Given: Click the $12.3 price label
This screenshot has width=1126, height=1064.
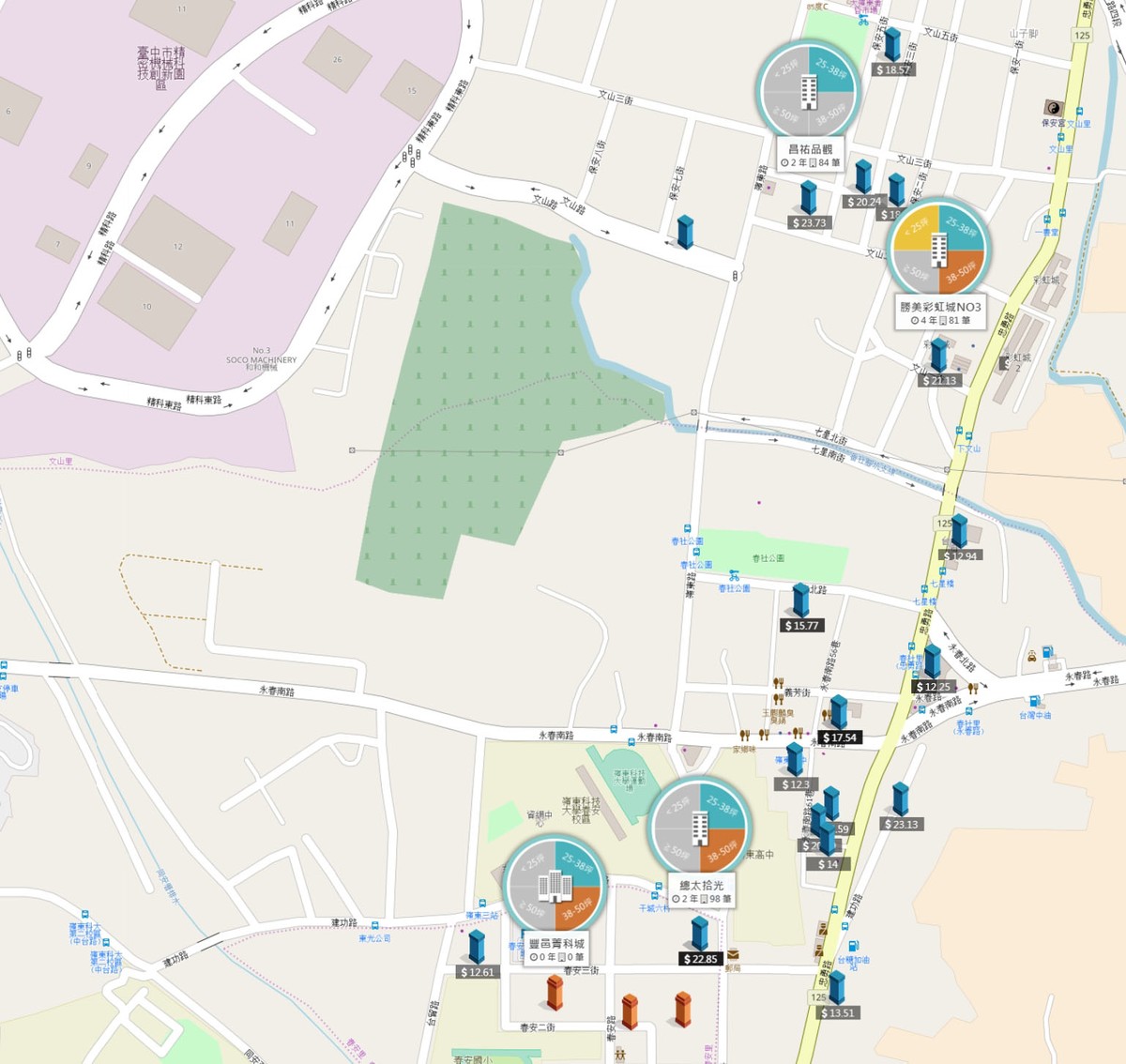Looking at the screenshot, I should [x=794, y=784].
